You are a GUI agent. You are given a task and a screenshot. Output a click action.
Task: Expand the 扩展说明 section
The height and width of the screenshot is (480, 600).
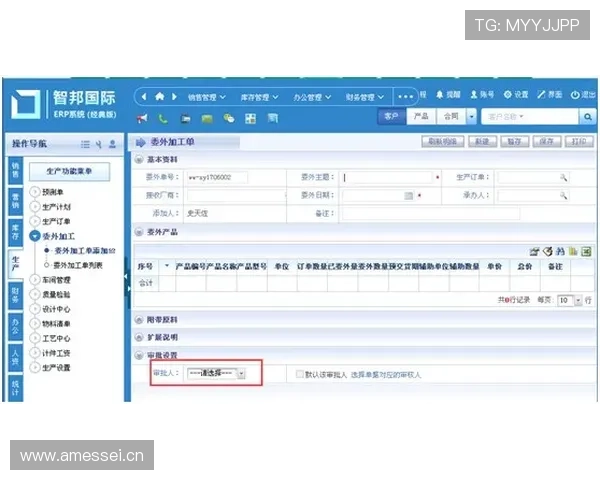[139, 337]
